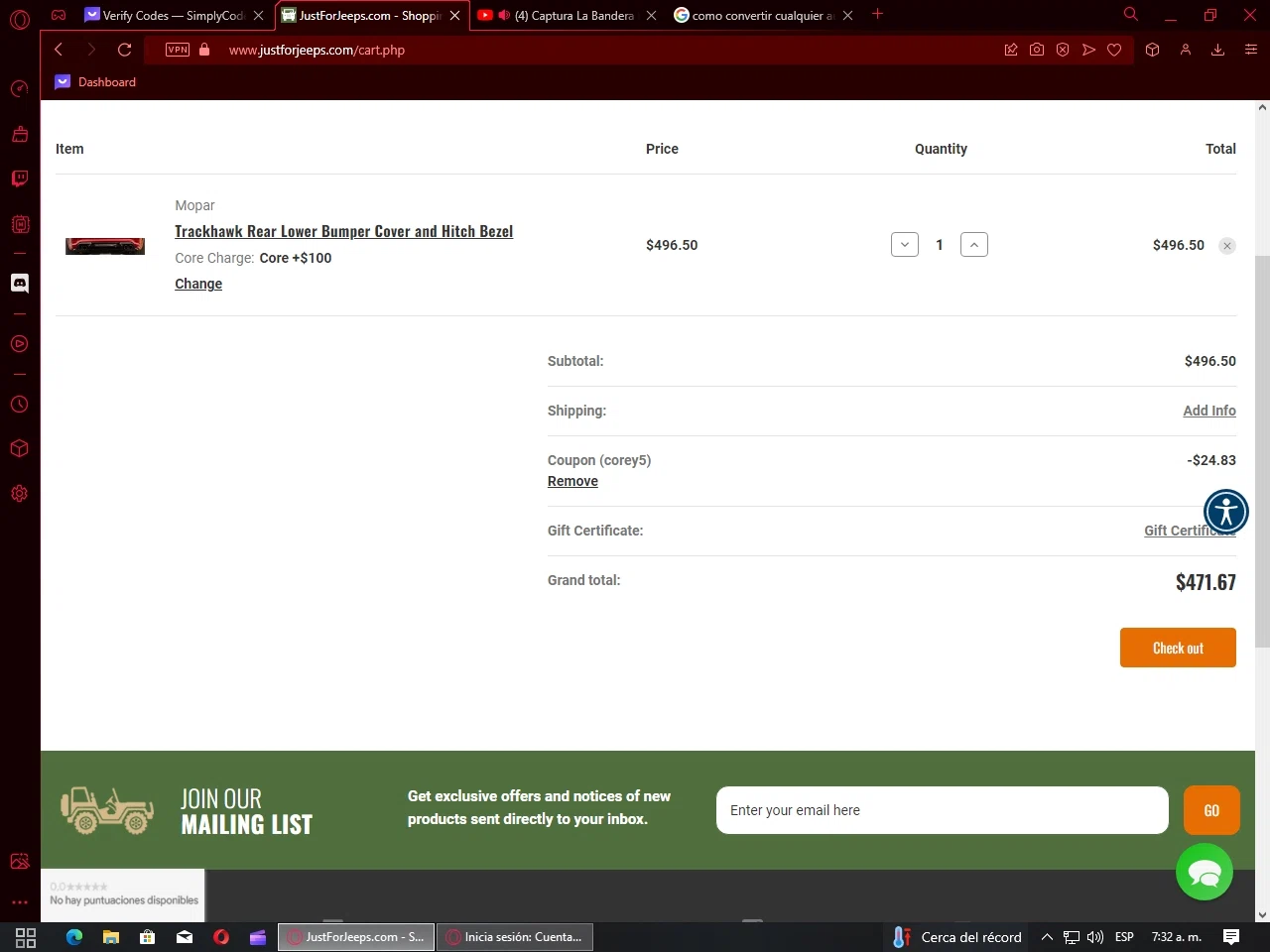Open Easy Setup sliders icon
This screenshot has height=952, width=1270.
tap(1250, 50)
